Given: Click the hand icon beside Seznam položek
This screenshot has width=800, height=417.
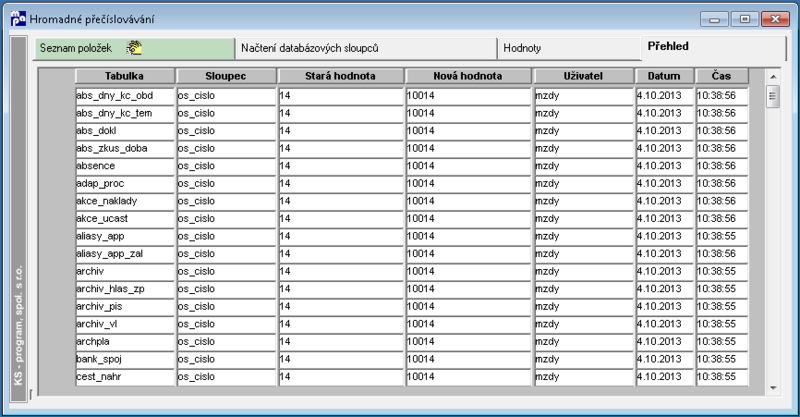Looking at the screenshot, I should (134, 48).
